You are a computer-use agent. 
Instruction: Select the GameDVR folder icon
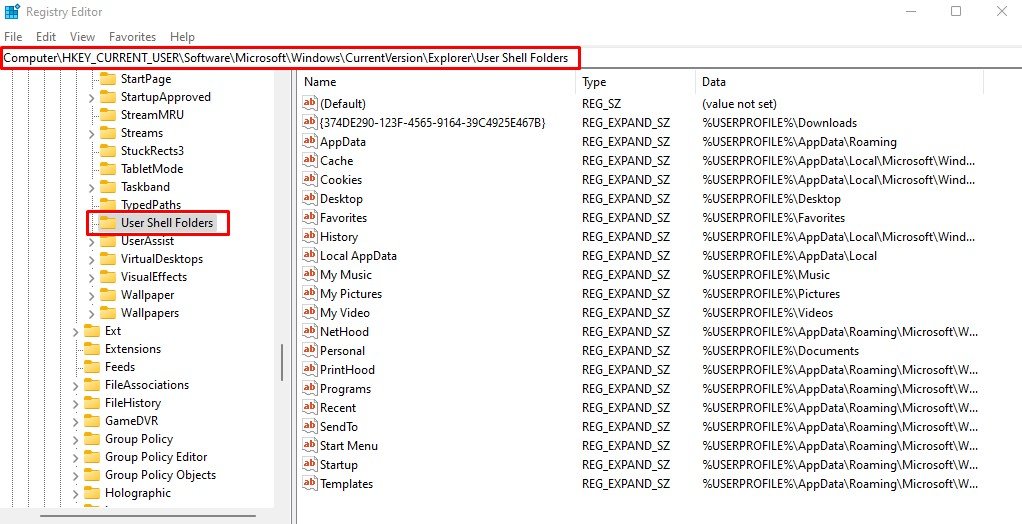[x=92, y=421]
